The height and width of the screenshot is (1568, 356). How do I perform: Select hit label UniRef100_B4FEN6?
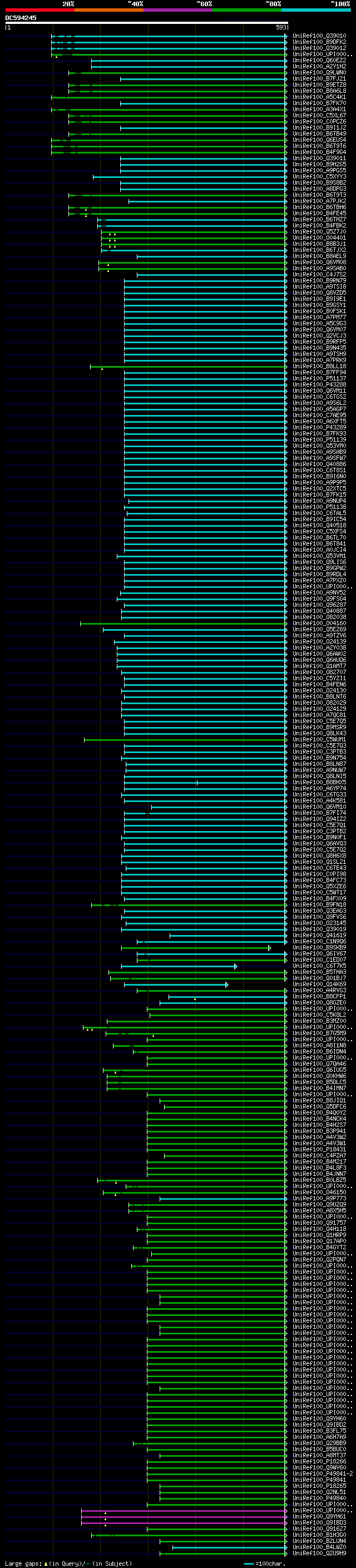coord(319,685)
